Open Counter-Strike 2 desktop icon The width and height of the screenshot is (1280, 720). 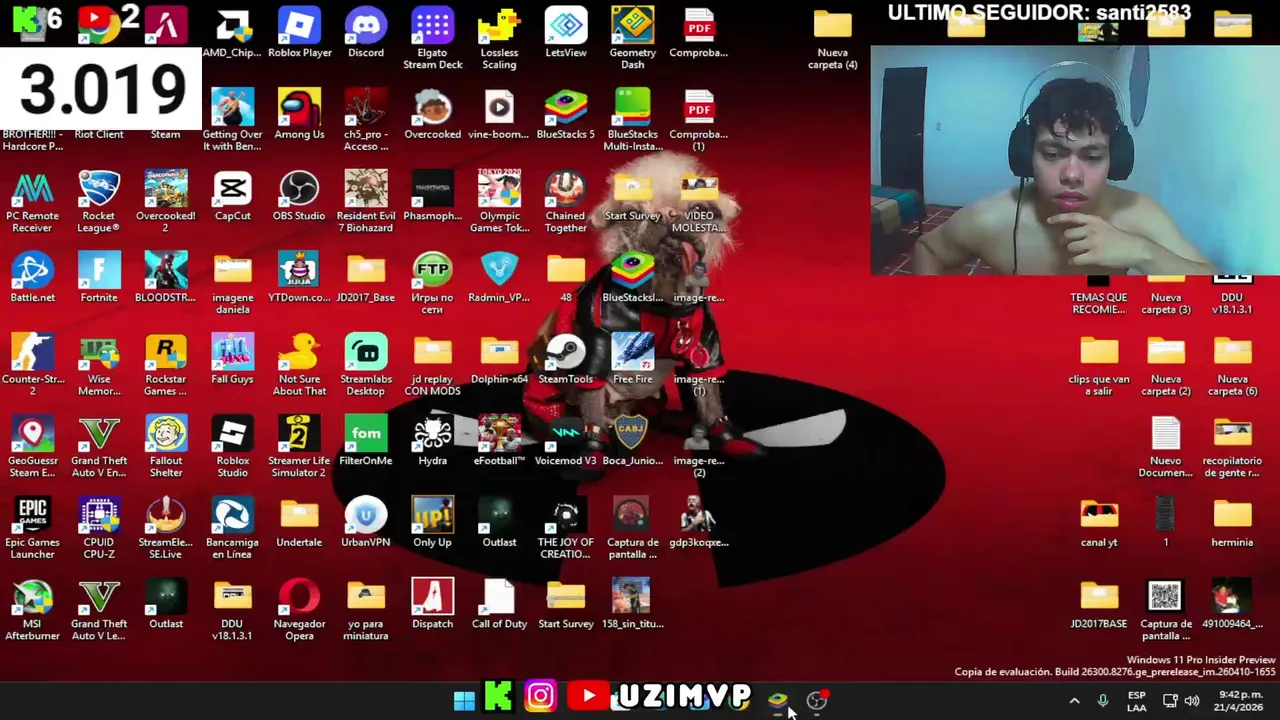tap(32, 366)
